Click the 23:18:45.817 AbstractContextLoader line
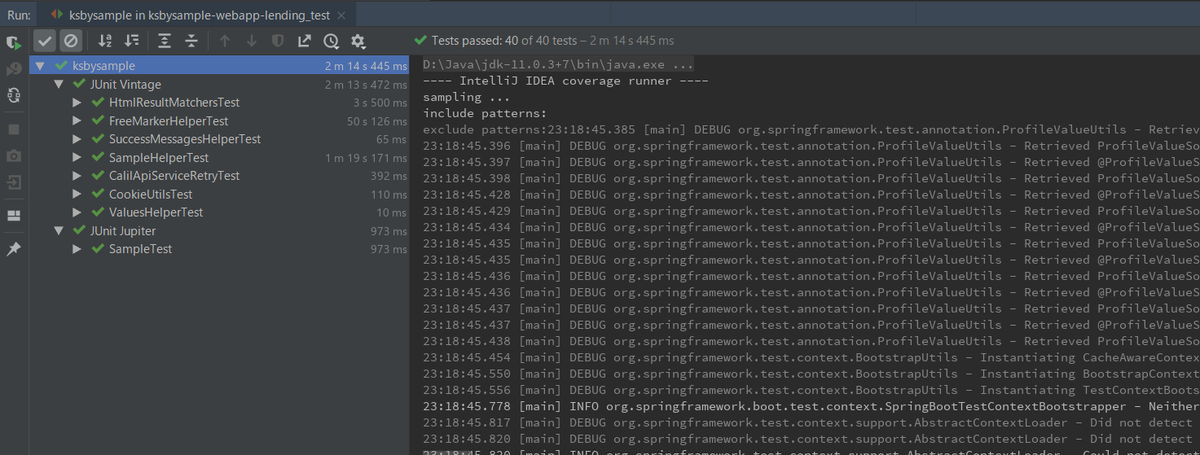 pos(811,422)
